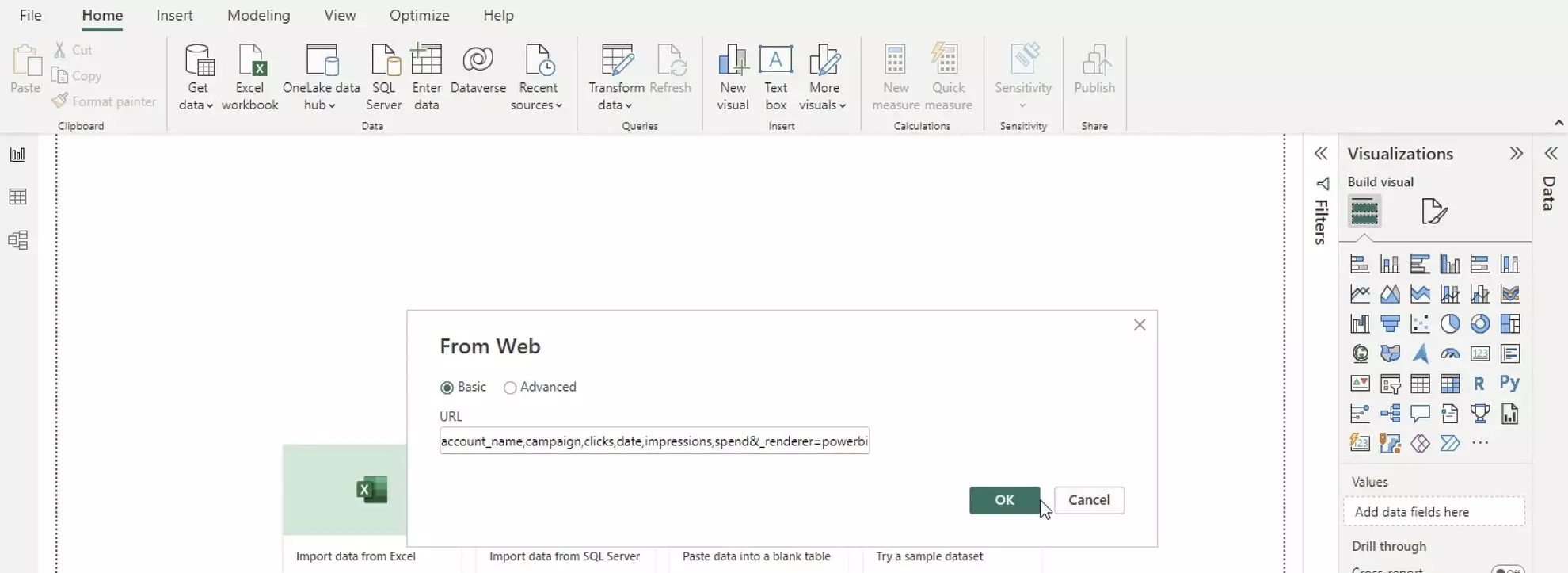Collapse the ribbon with the chevron

pyautogui.click(x=1558, y=123)
